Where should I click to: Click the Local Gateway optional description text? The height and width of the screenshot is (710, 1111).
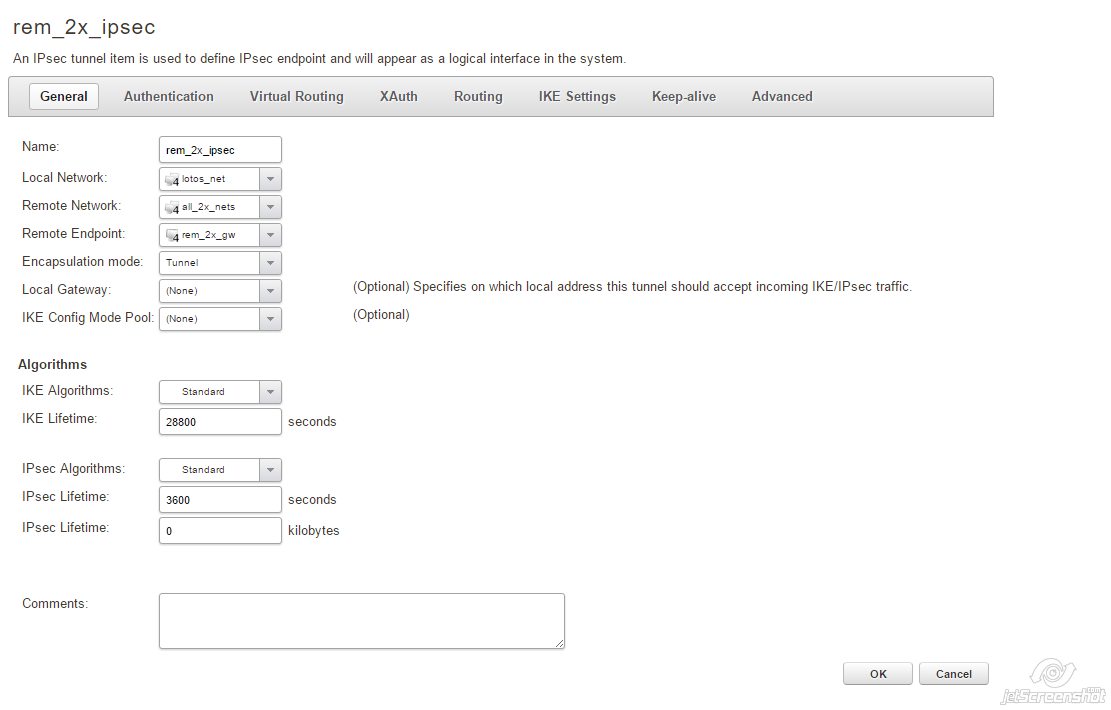[632, 287]
